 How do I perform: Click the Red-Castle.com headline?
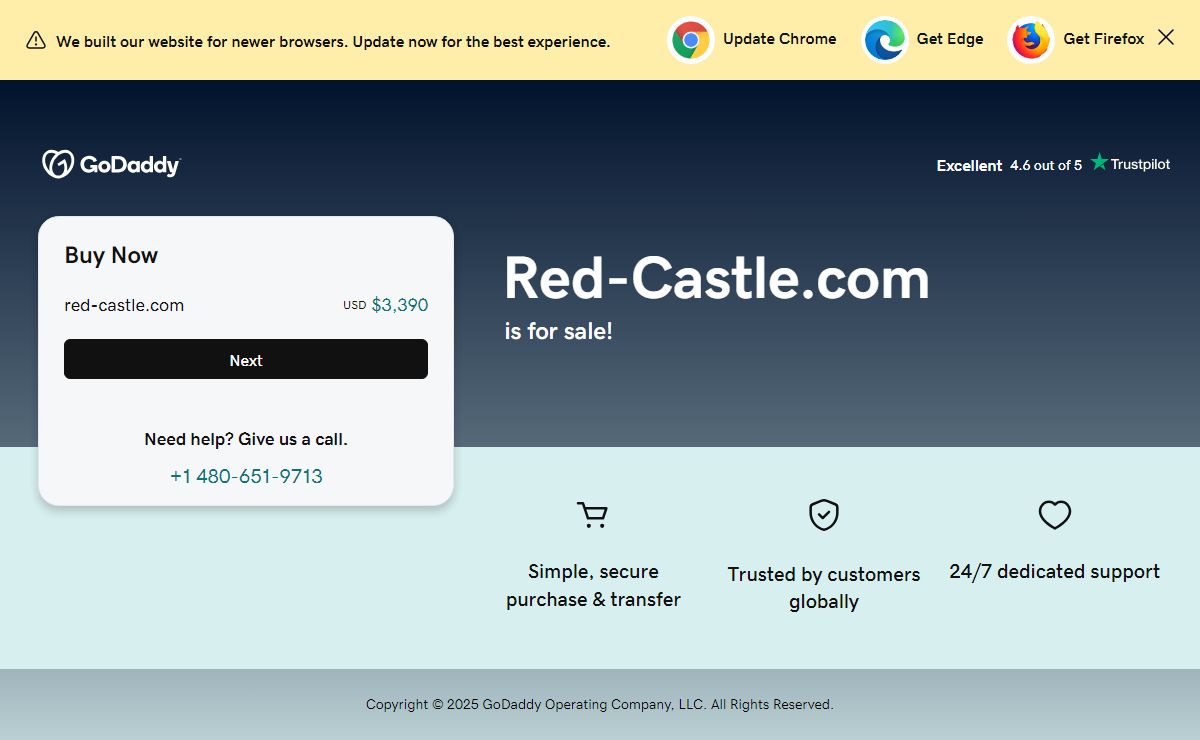[x=717, y=278]
